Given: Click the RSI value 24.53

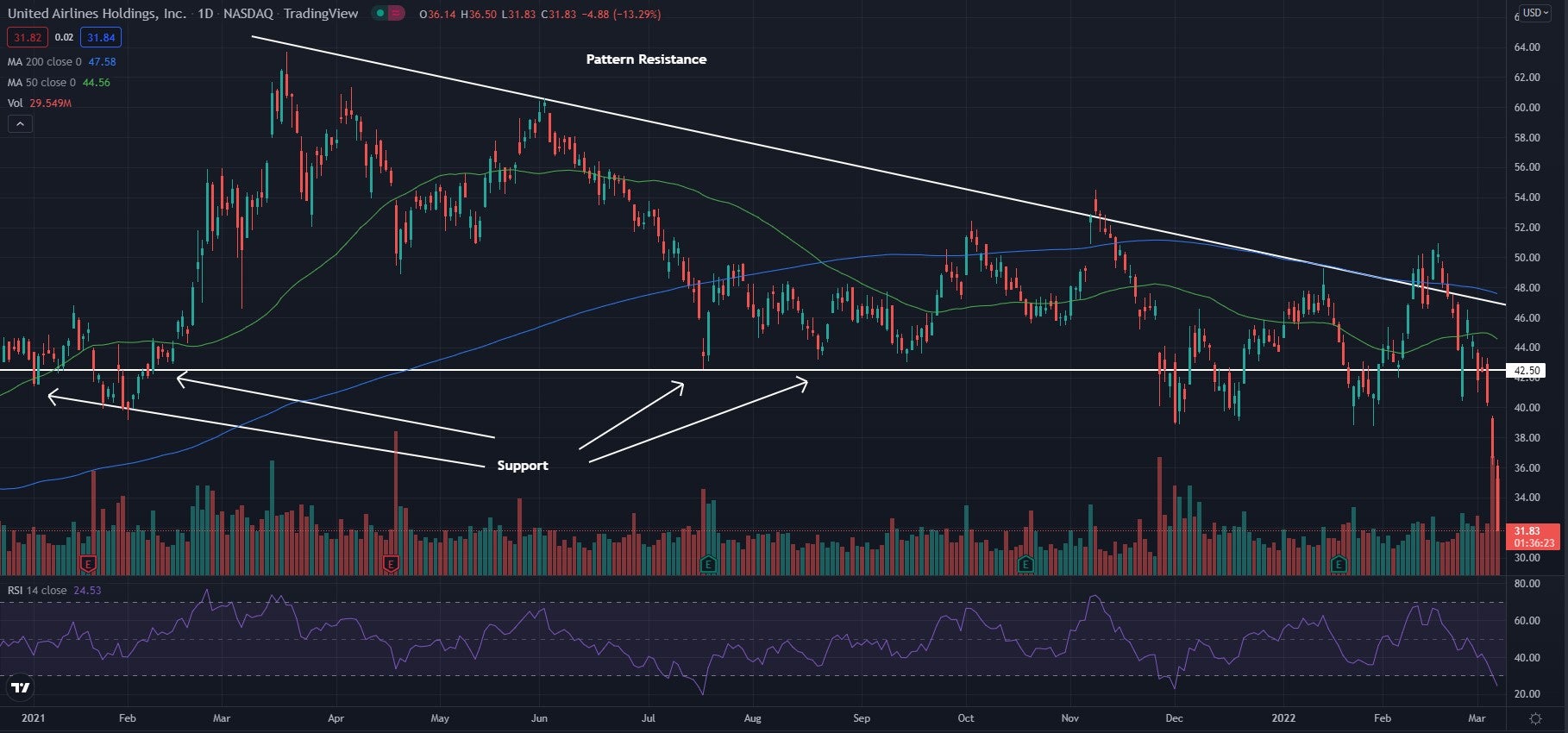Looking at the screenshot, I should 87,591.
